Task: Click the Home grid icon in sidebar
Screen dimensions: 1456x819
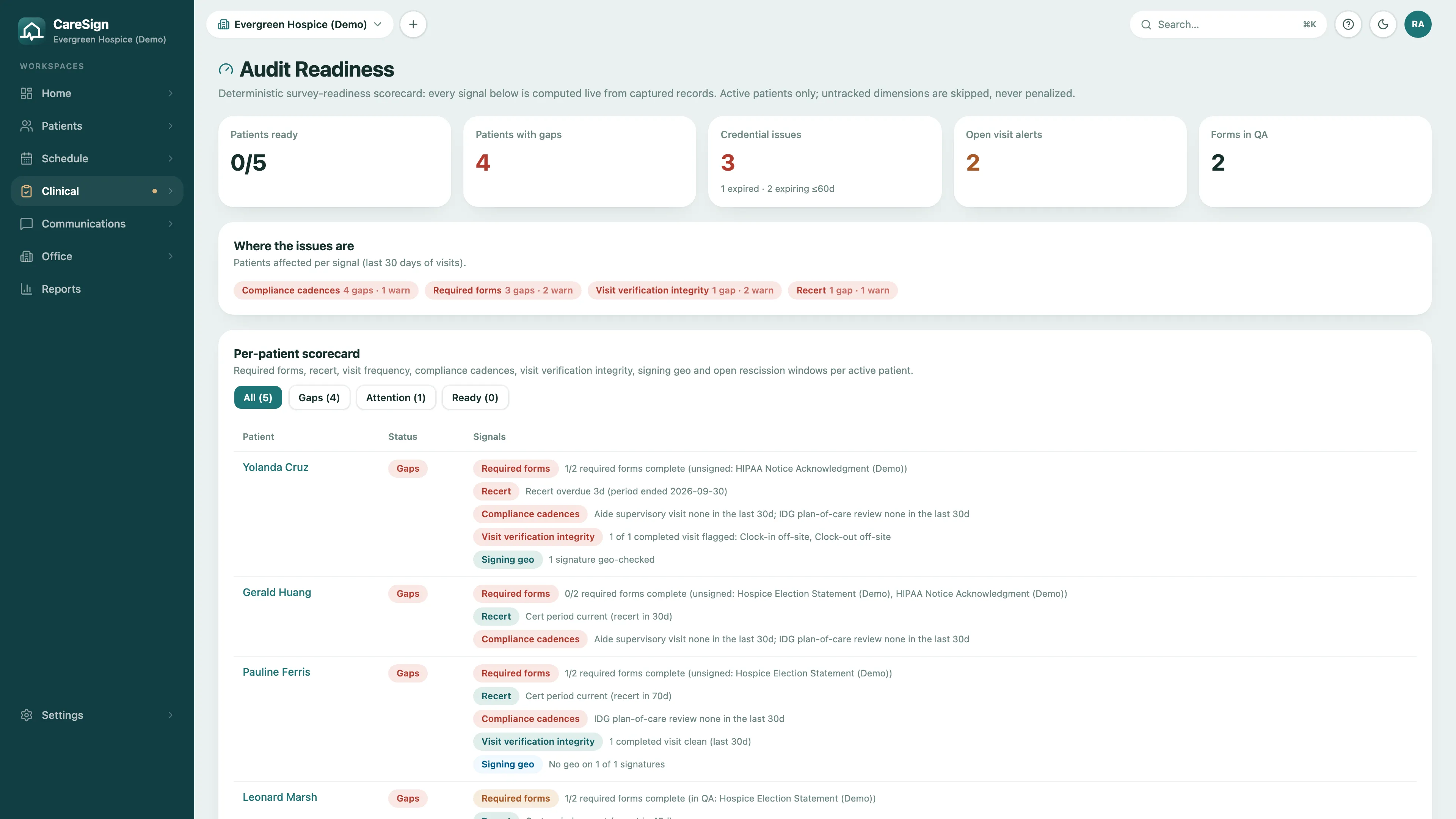Action: tap(27, 93)
